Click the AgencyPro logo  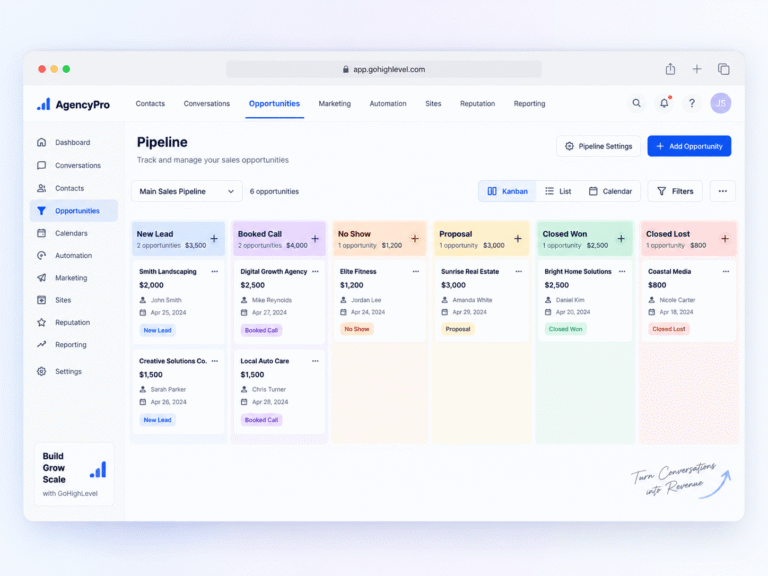click(x=73, y=104)
